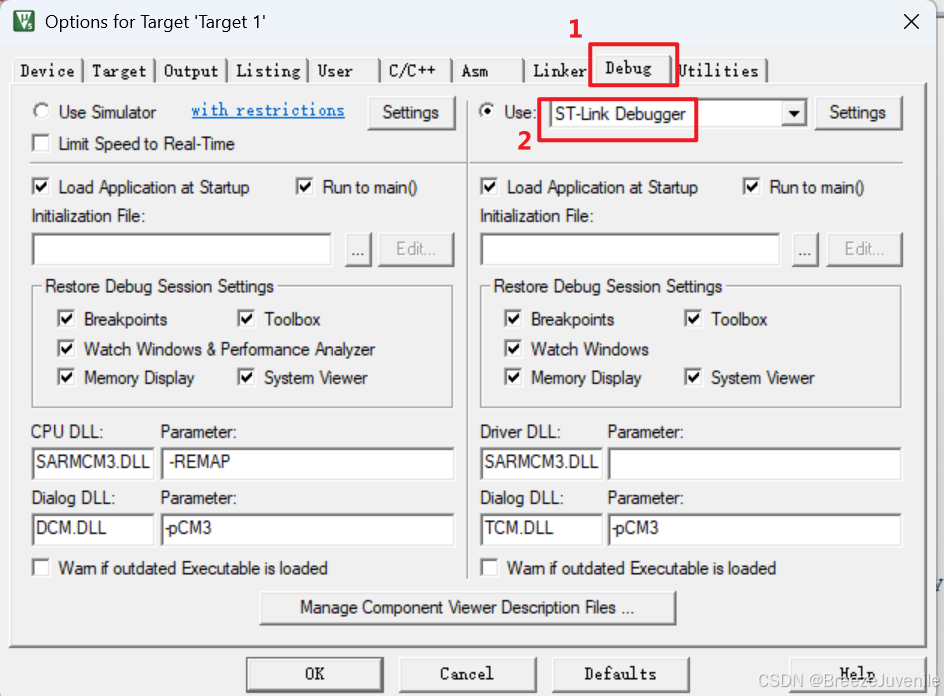The image size is (944, 696).
Task: Click the hardware Initialization File field
Action: 630,249
